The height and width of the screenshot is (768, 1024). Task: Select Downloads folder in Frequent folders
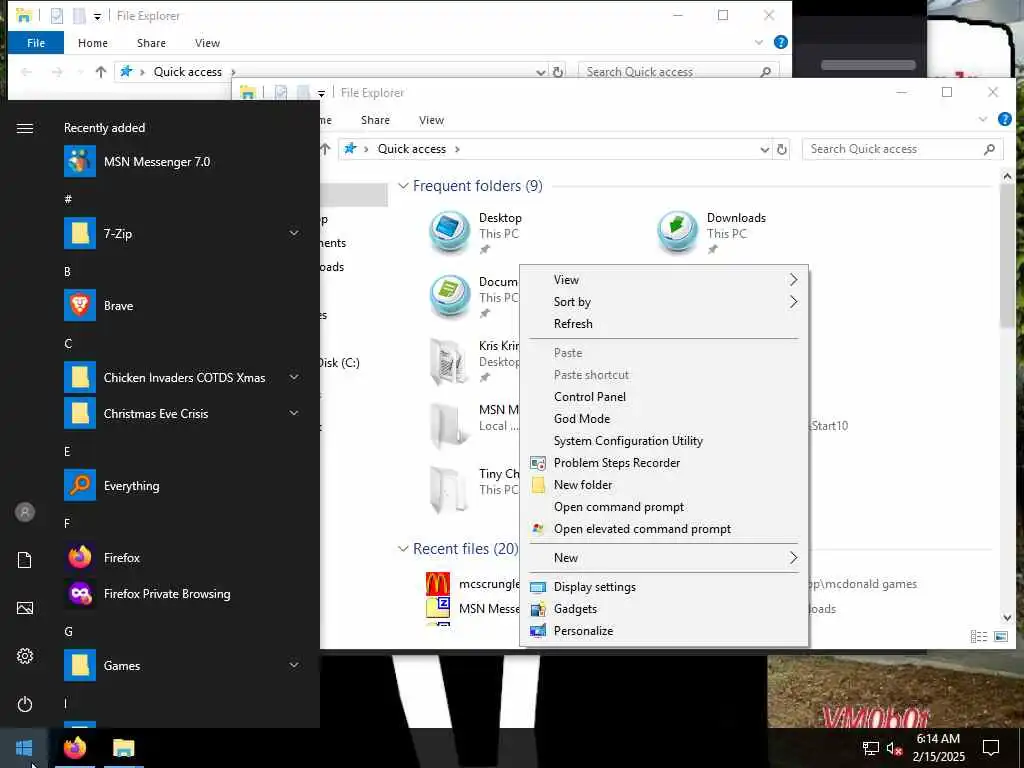712,232
